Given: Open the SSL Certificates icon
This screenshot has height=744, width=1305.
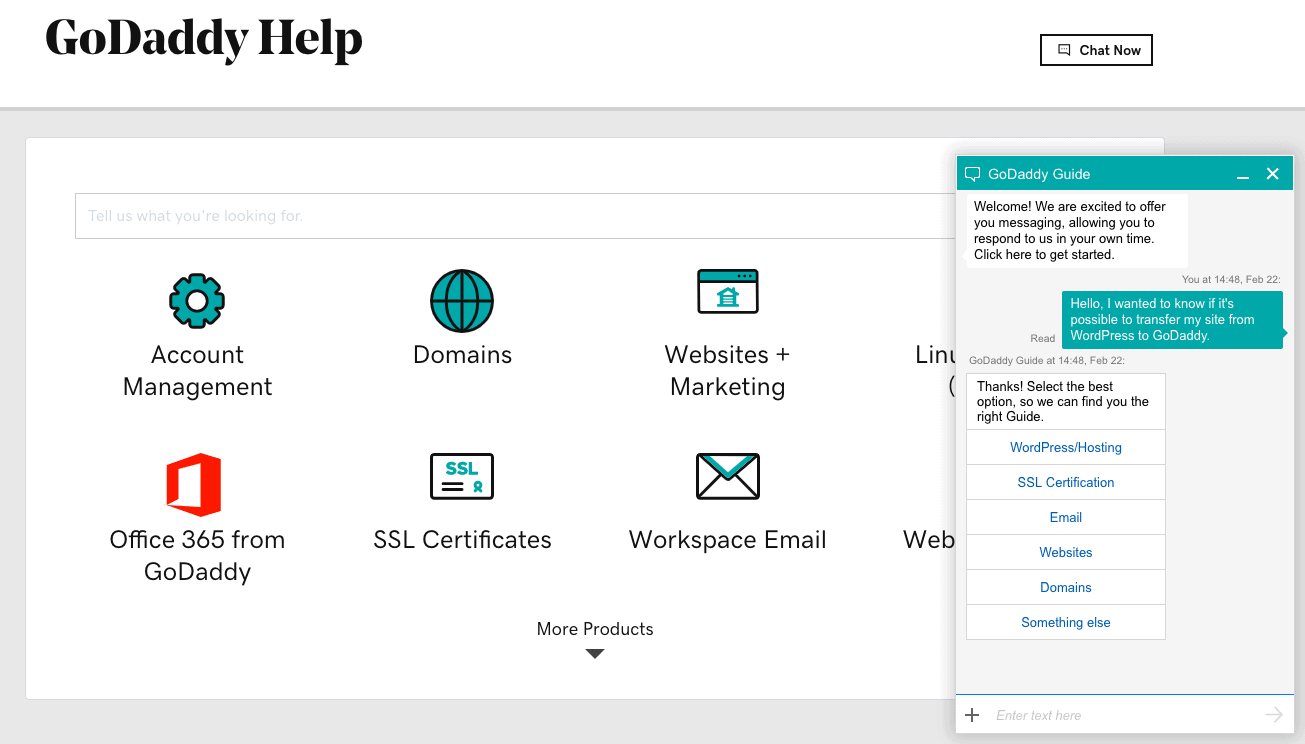Looking at the screenshot, I should 462,476.
